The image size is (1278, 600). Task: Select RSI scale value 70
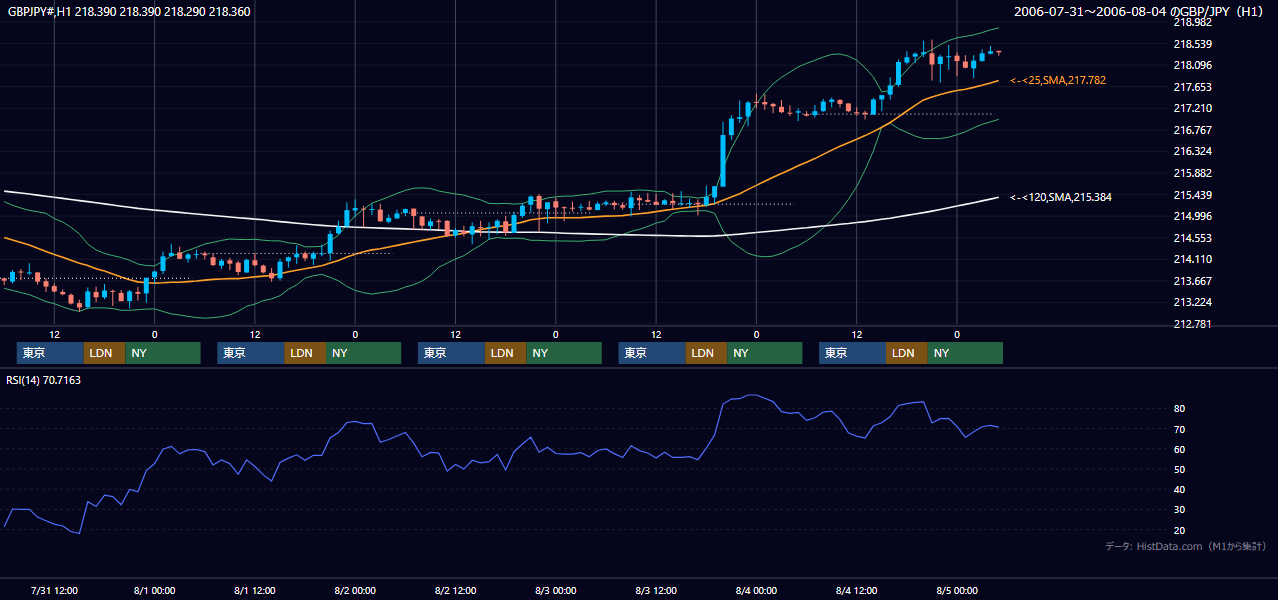click(1179, 429)
